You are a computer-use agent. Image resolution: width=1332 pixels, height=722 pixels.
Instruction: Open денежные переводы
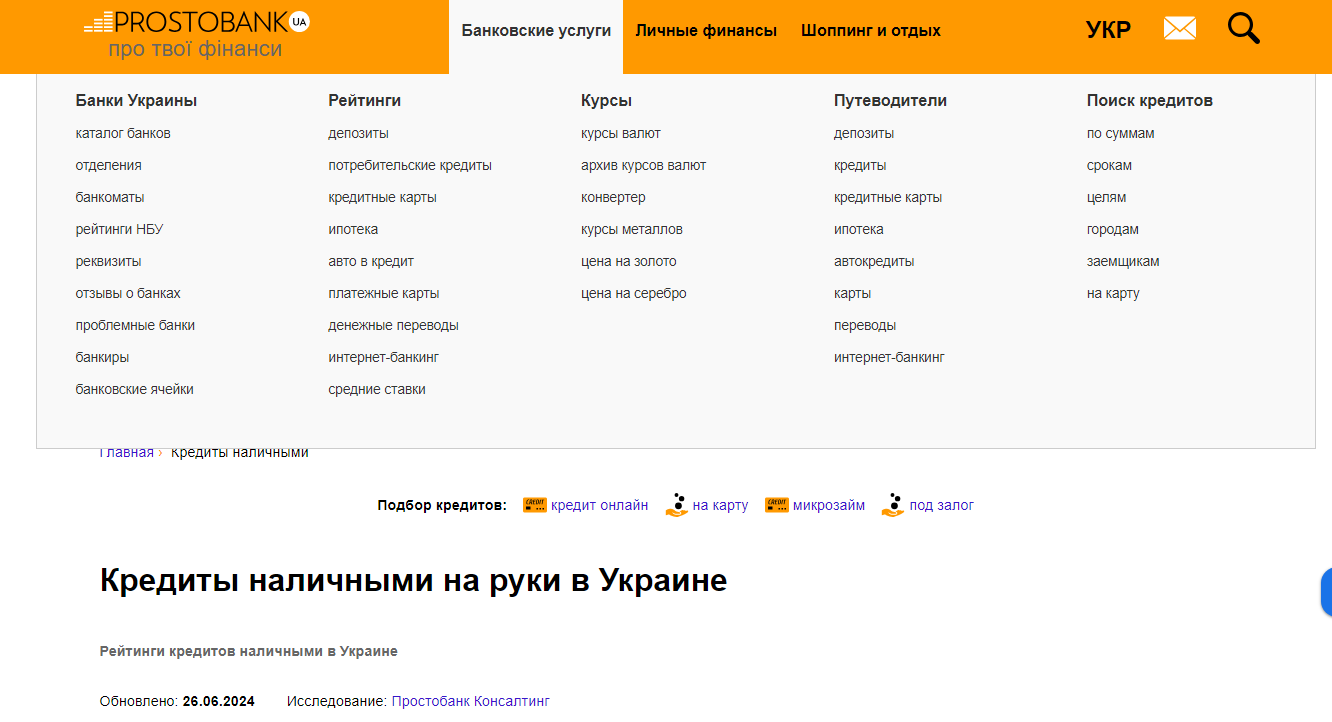[x=394, y=325]
